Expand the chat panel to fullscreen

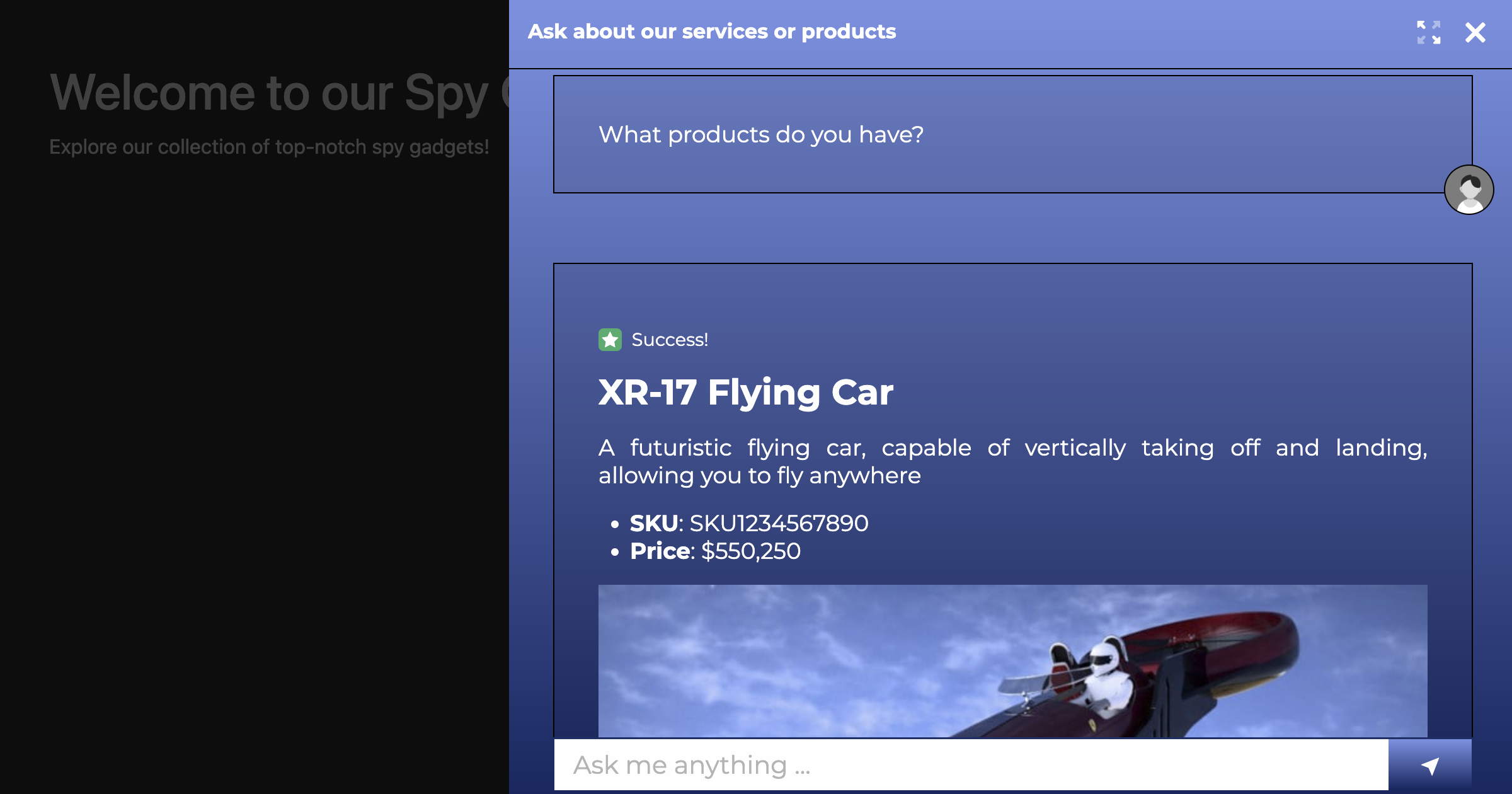pyautogui.click(x=1428, y=32)
